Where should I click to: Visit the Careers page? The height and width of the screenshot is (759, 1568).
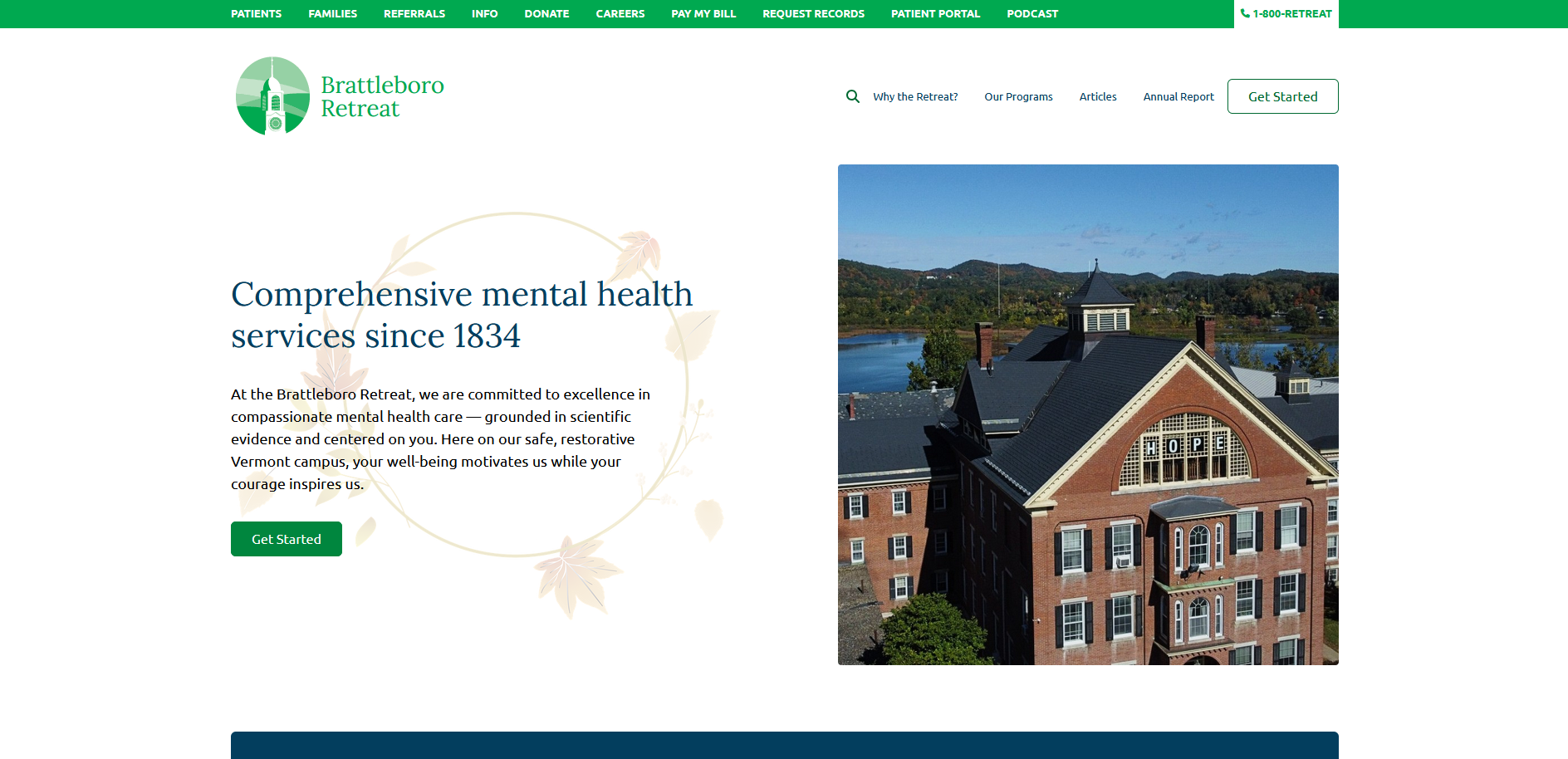(620, 14)
